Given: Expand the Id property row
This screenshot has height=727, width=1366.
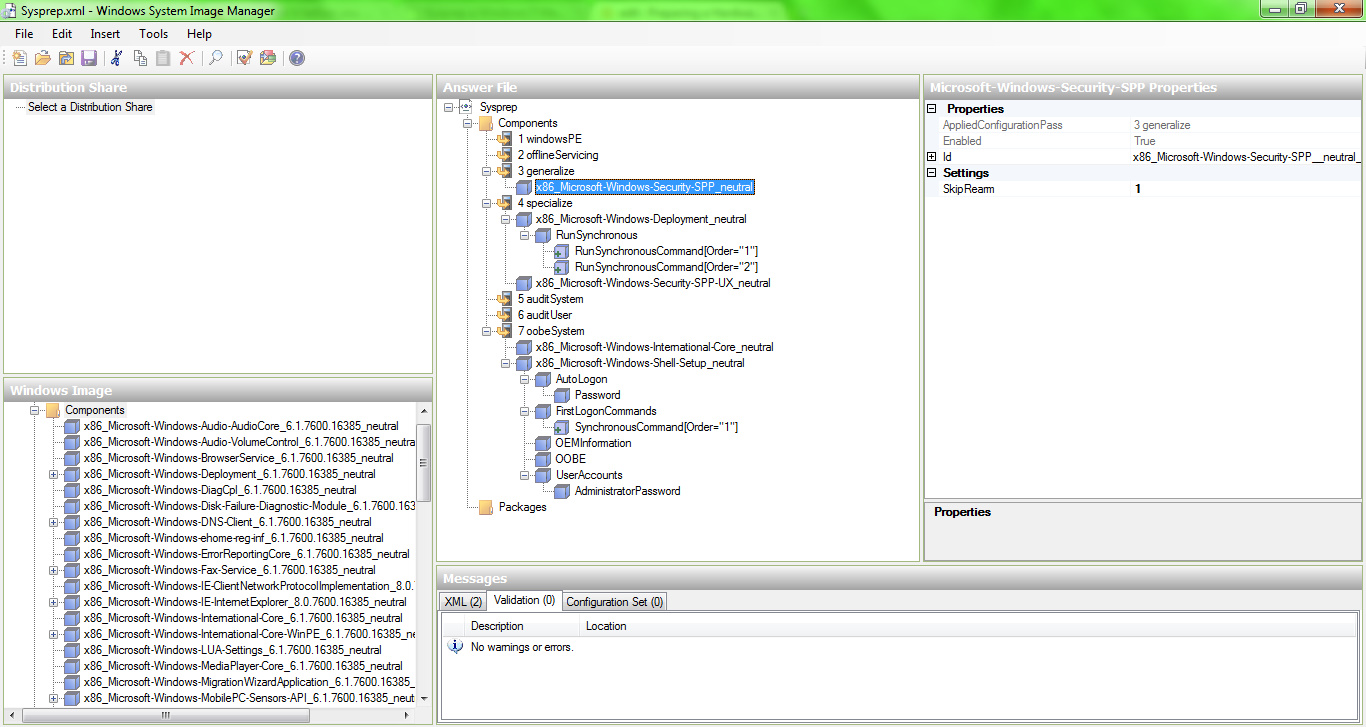Looking at the screenshot, I should 932,157.
